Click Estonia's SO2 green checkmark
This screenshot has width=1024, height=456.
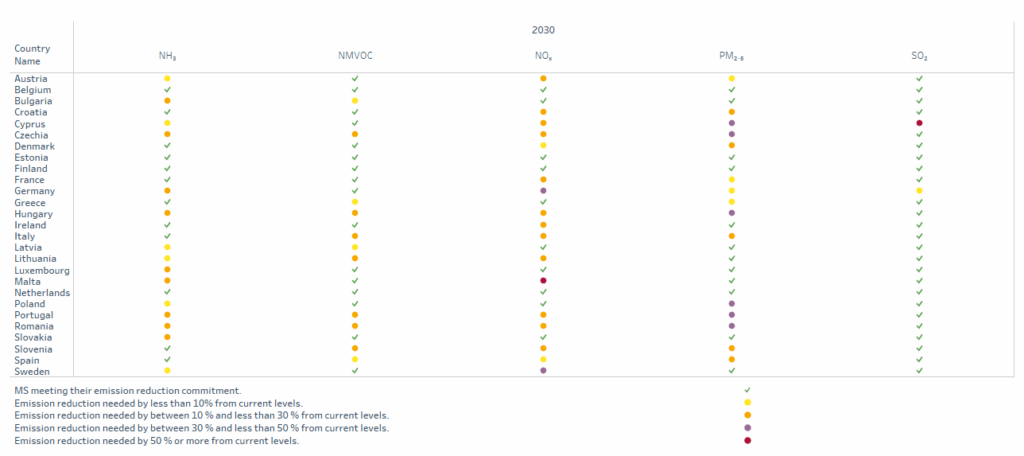pos(920,157)
